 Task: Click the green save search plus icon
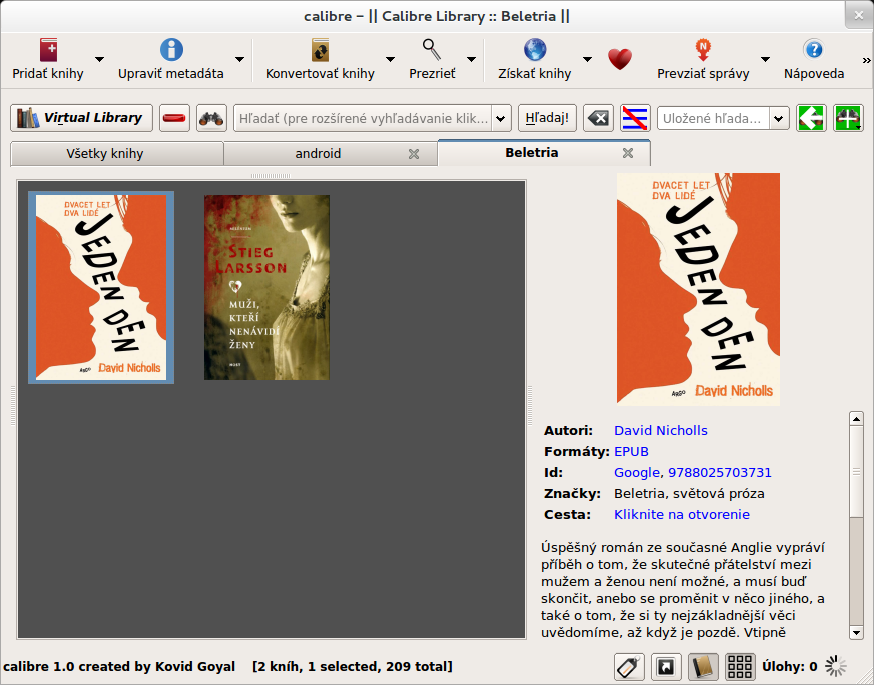848,118
